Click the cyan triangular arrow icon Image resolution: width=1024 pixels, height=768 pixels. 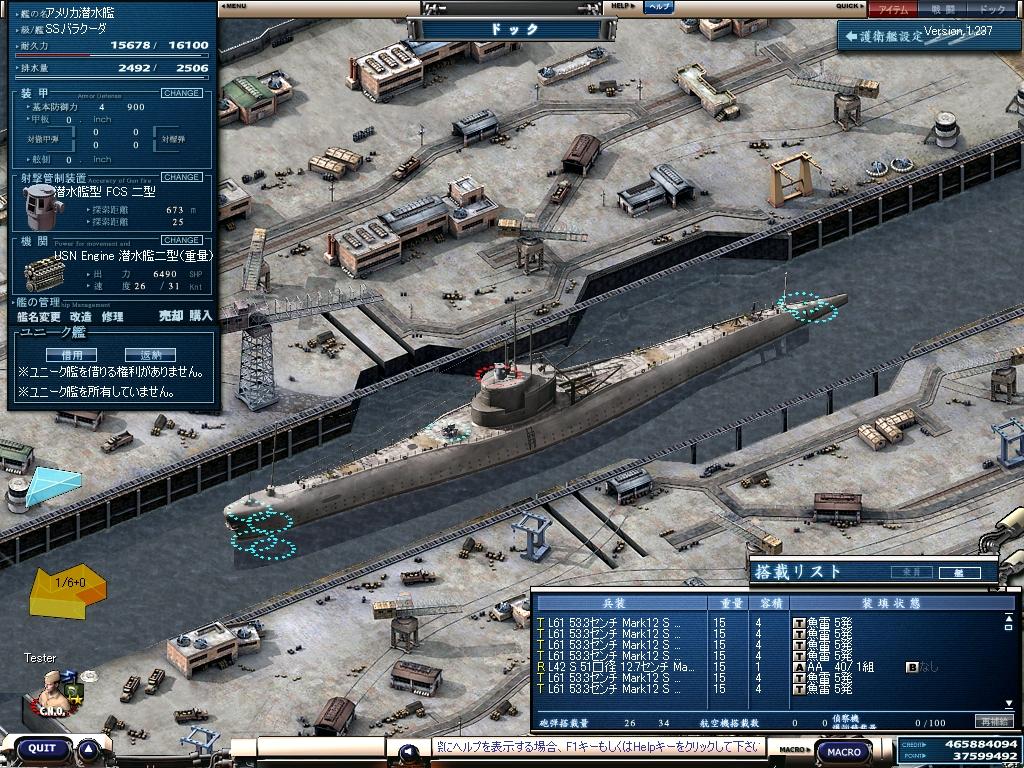point(54,486)
